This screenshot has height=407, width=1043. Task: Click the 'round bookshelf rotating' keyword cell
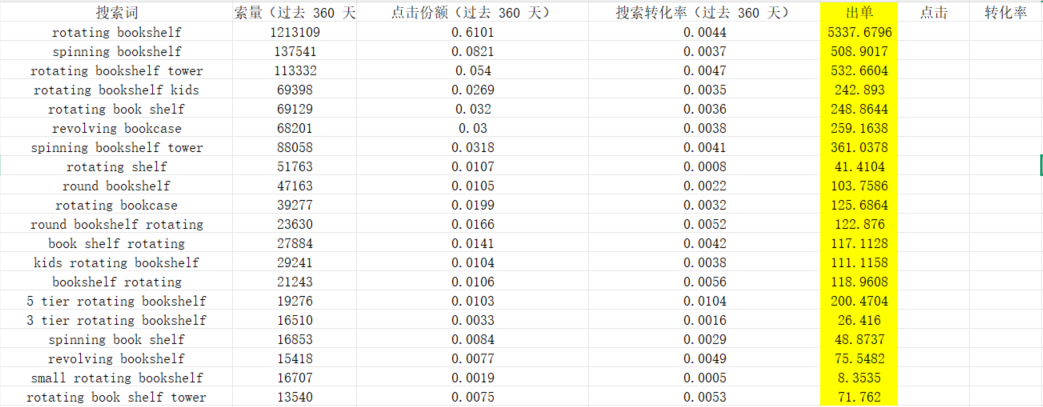[116, 225]
